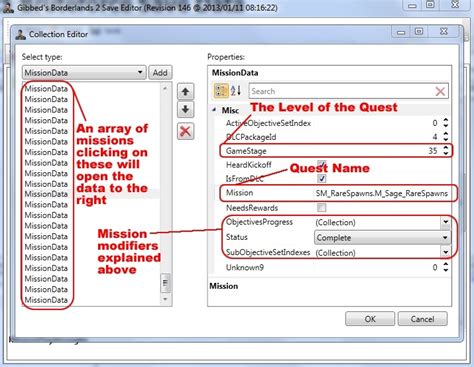Enable the NeedsRewards checkbox
The width and height of the screenshot is (474, 367).
[x=322, y=208]
